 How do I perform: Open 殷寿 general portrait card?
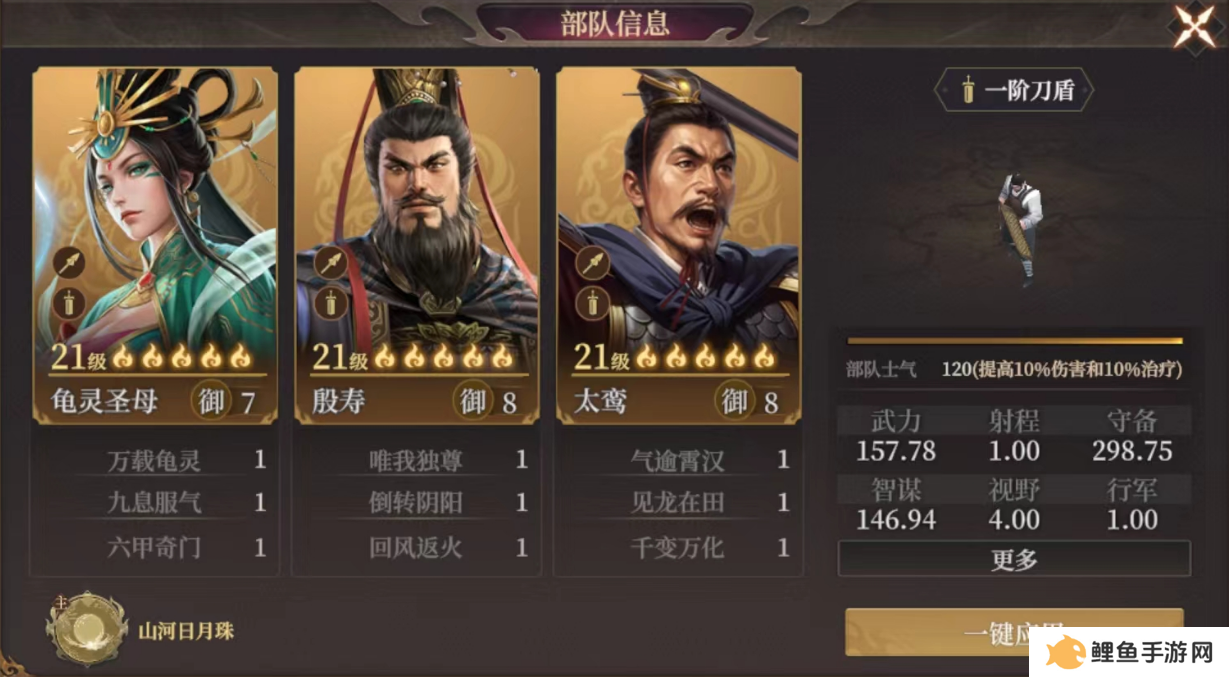click(417, 246)
